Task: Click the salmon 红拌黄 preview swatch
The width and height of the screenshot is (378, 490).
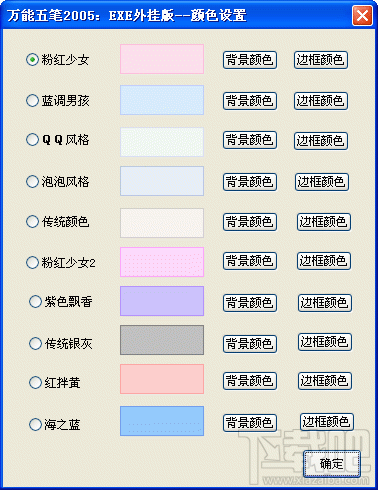Action: [x=162, y=379]
